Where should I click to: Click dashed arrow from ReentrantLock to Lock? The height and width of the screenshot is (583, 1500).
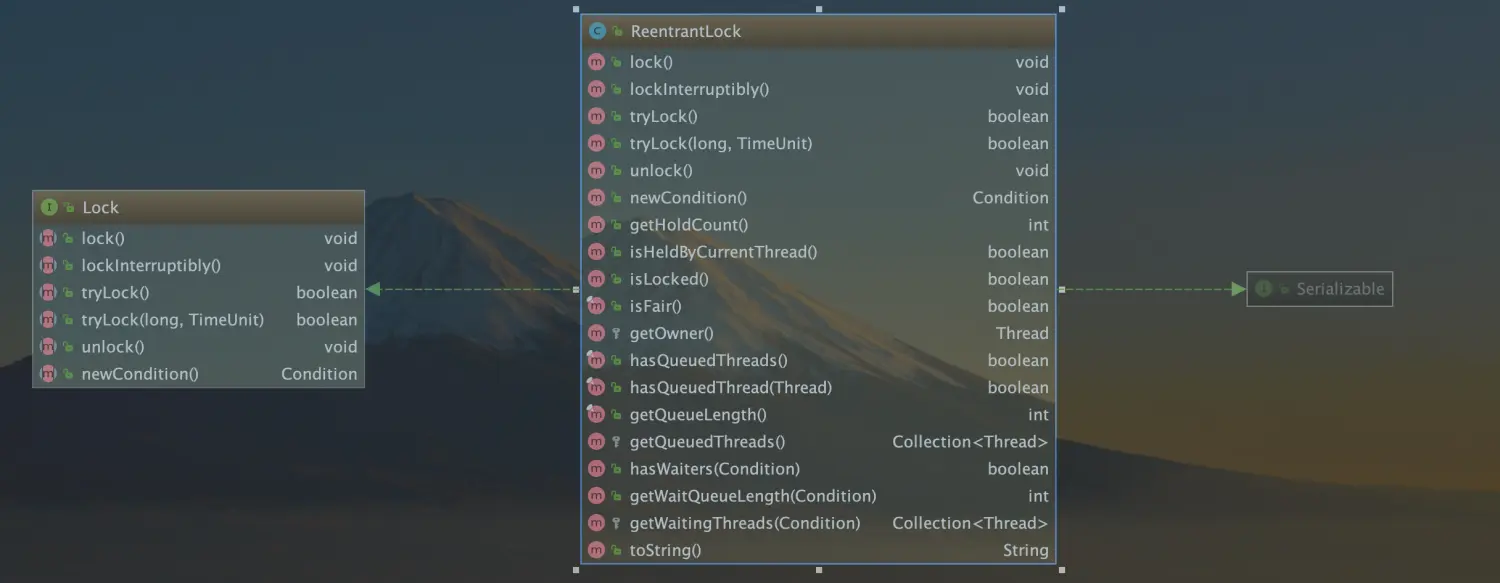[472, 289]
